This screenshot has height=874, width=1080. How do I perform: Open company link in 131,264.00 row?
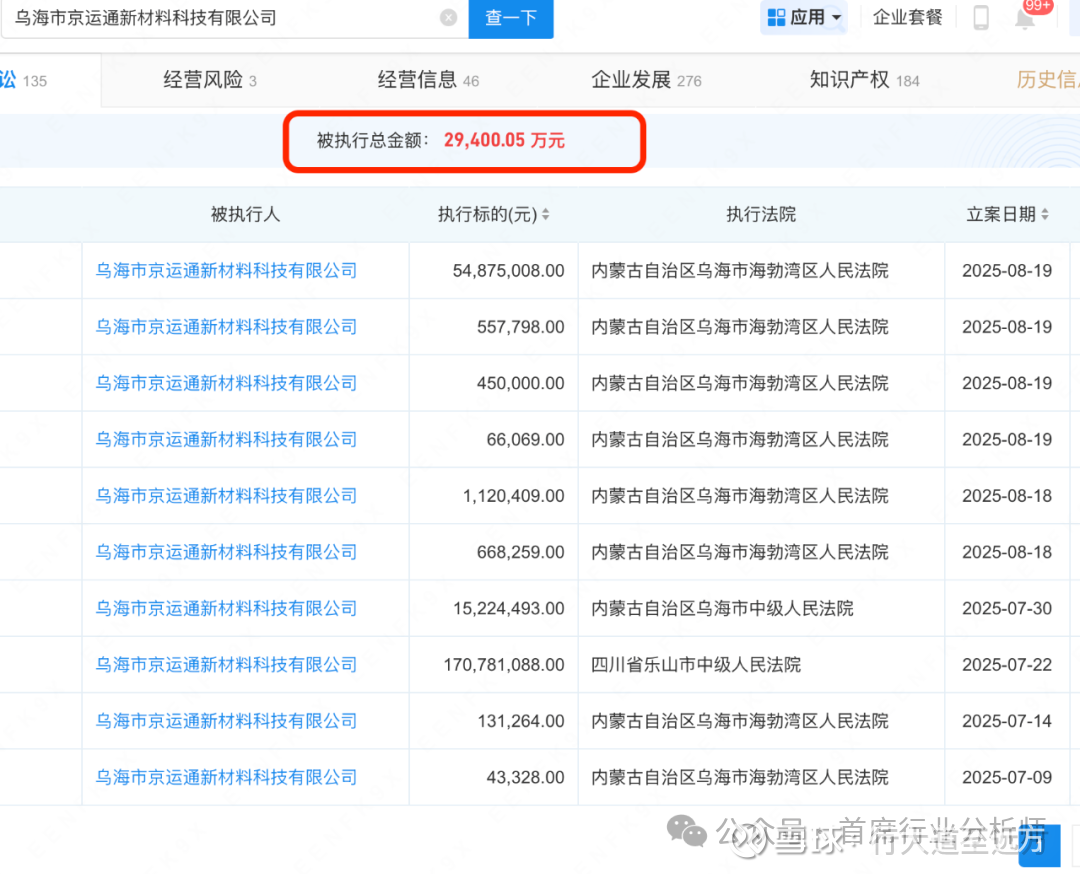coord(226,721)
